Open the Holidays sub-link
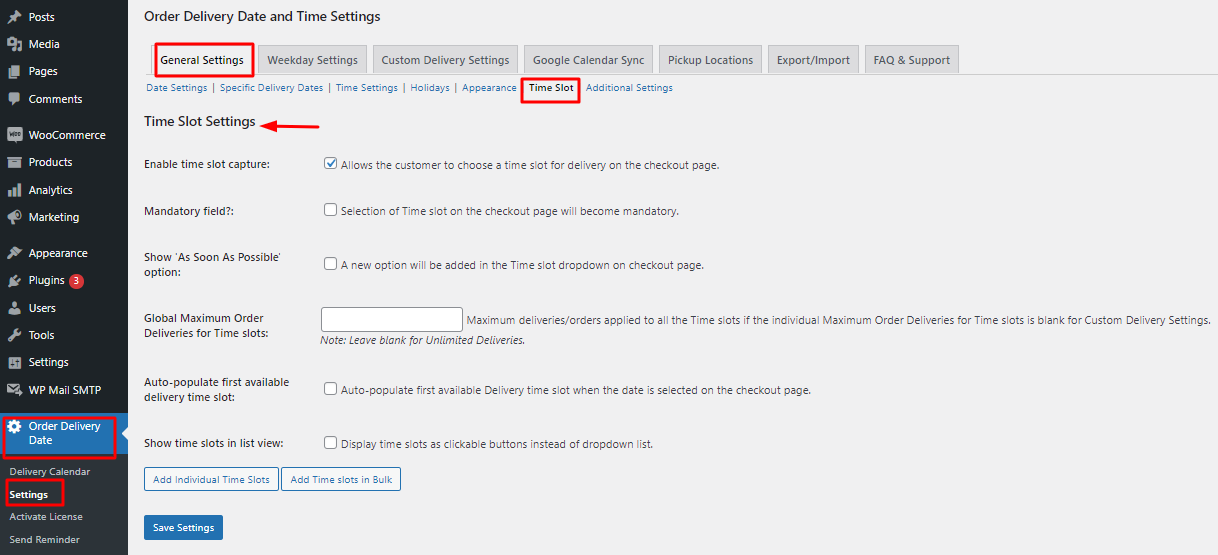 coord(430,88)
